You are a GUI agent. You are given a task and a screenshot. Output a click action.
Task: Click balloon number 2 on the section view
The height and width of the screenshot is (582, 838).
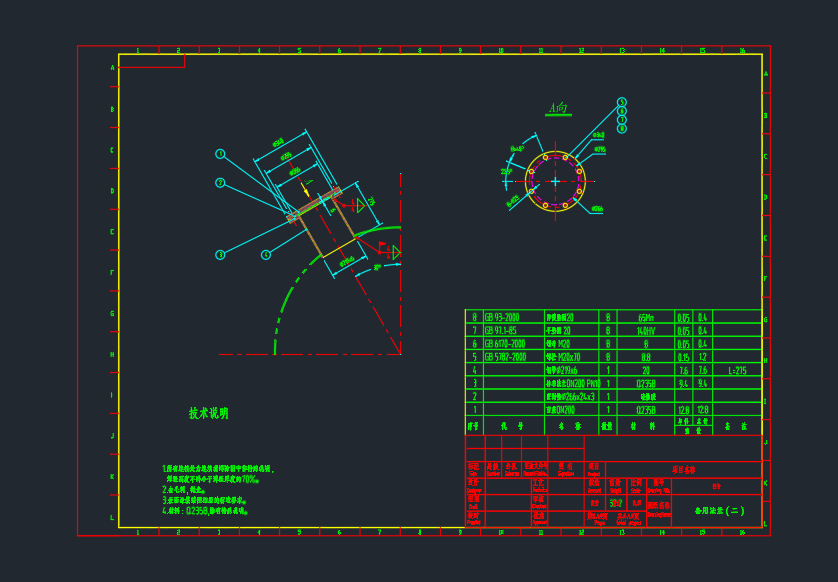[x=220, y=183]
